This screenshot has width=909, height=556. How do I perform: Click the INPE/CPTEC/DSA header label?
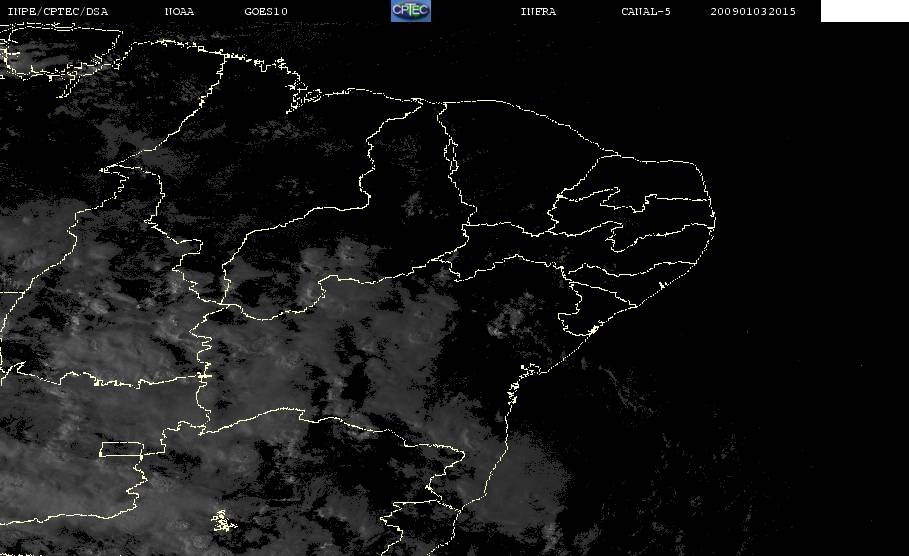(x=57, y=11)
